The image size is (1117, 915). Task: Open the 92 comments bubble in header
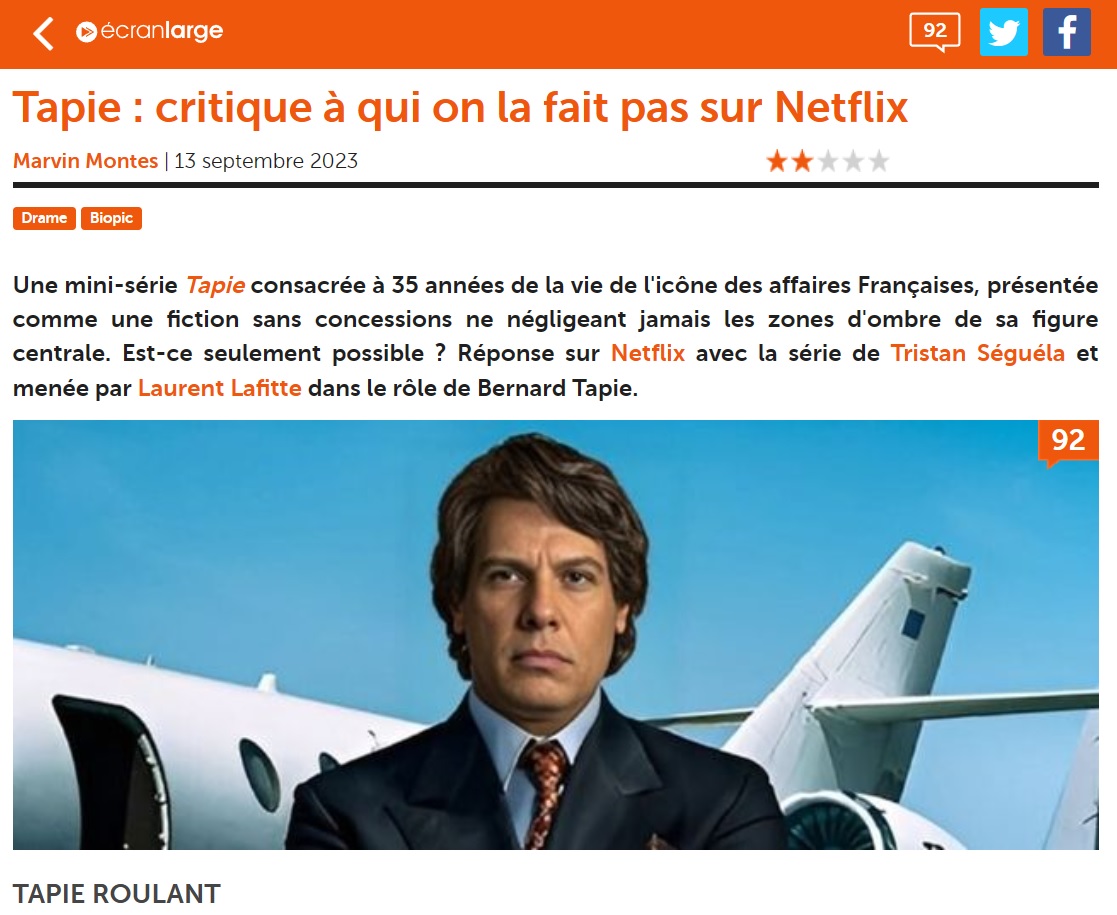[935, 32]
